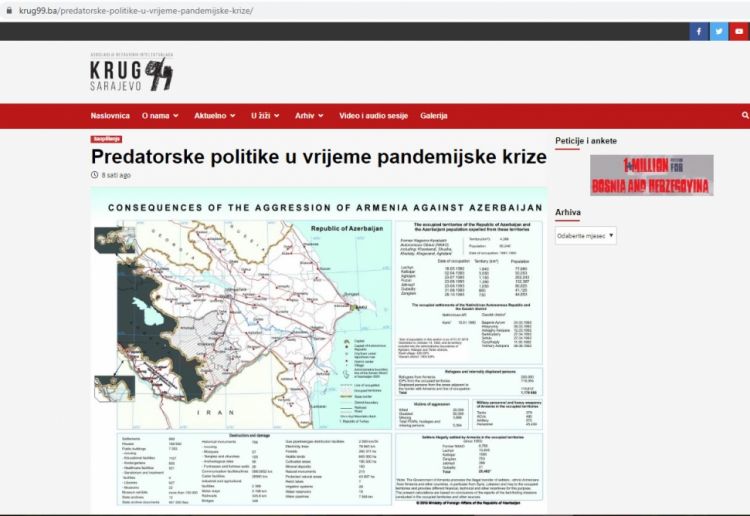750x516 pixels.
Task: Expand the Arhiv navigation menu
Action: point(310,116)
